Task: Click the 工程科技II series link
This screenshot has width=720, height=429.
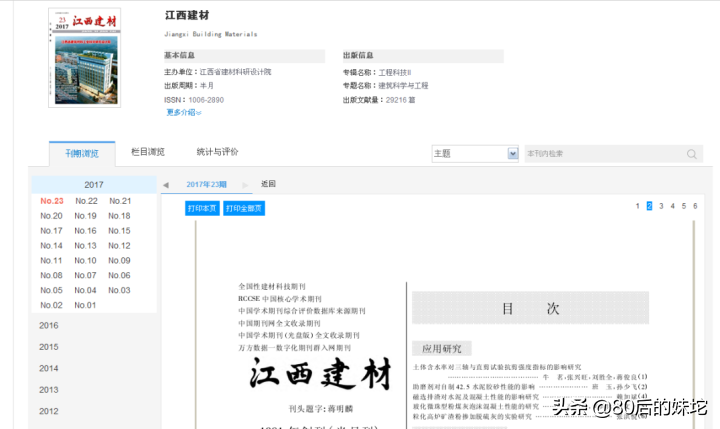Action: (395, 73)
